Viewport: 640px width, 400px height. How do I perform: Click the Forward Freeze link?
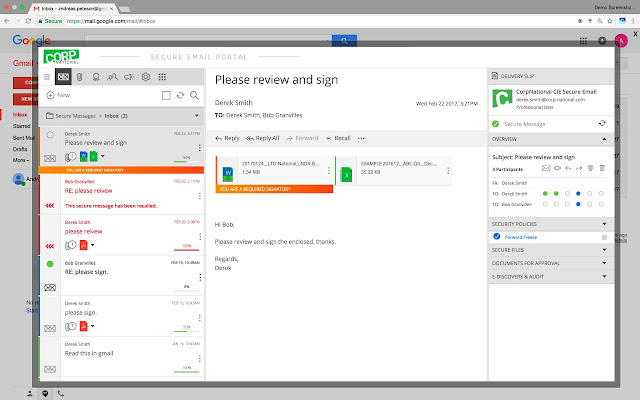click(520, 237)
